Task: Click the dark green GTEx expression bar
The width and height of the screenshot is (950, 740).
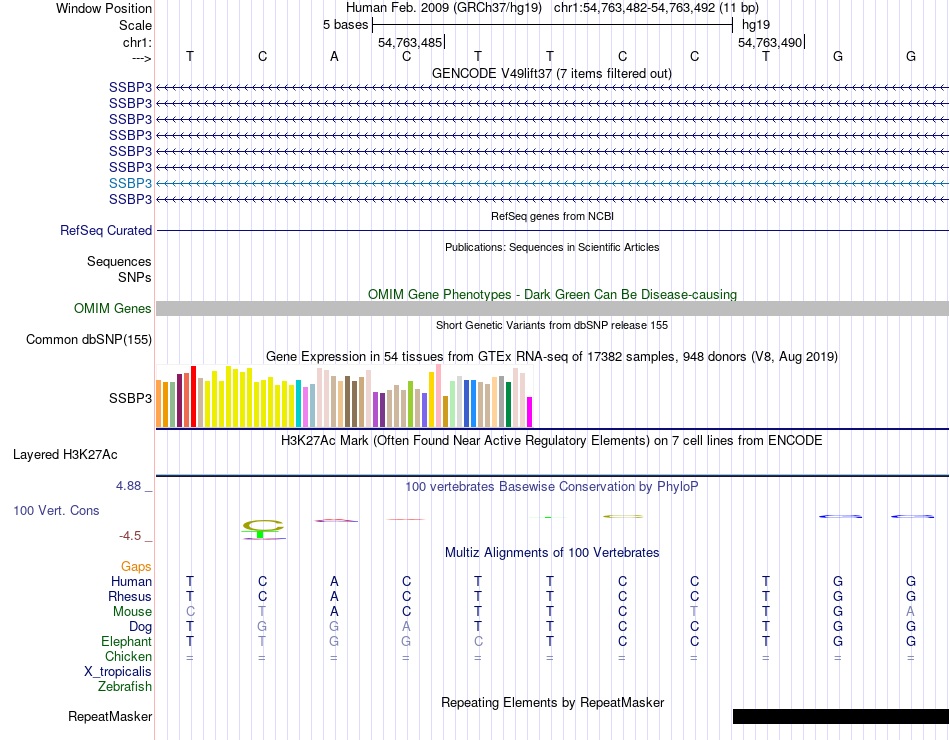Action: pyautogui.click(x=508, y=404)
